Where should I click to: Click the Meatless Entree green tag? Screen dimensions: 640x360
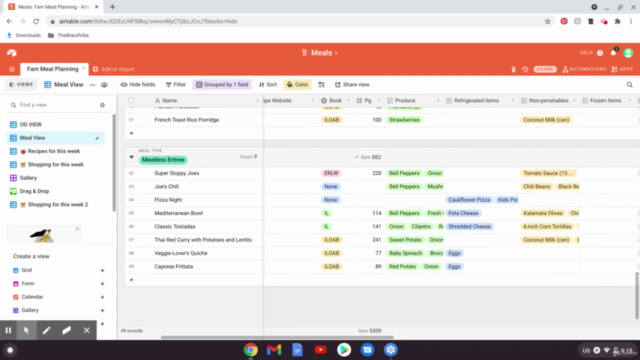click(163, 160)
